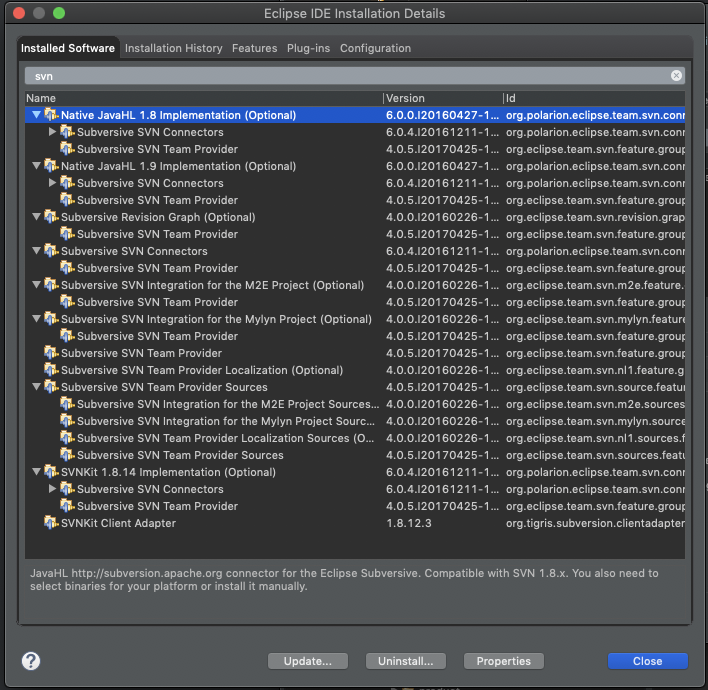Select the Subversive SVN Team Provider top-level row
The width and height of the screenshot is (708, 690).
point(355,353)
